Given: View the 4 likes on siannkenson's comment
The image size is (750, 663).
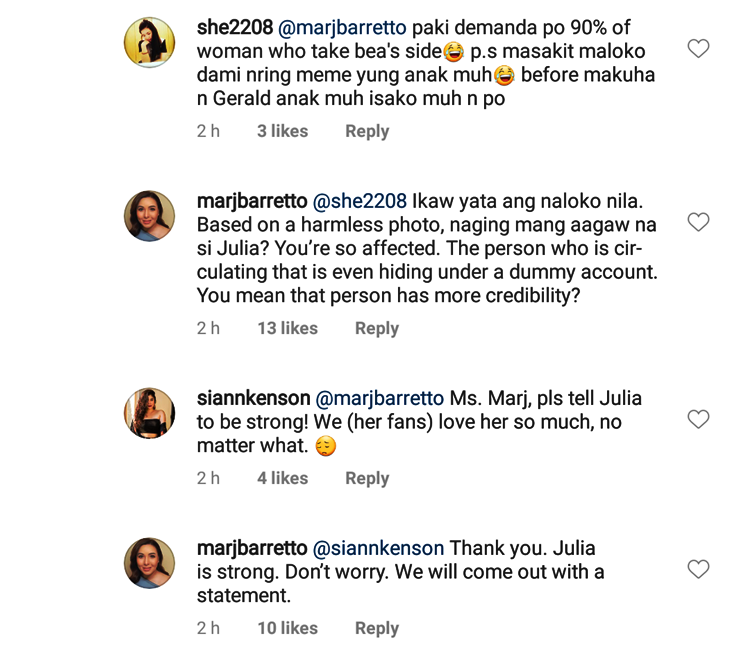Looking at the screenshot, I should pos(282,478).
